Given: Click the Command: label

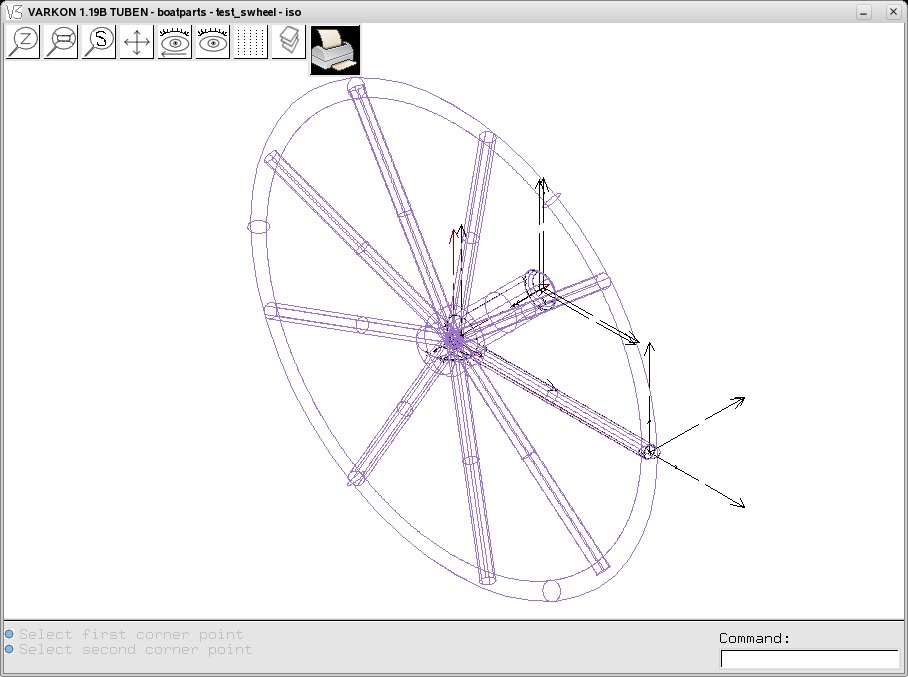Looking at the screenshot, I should point(755,638).
